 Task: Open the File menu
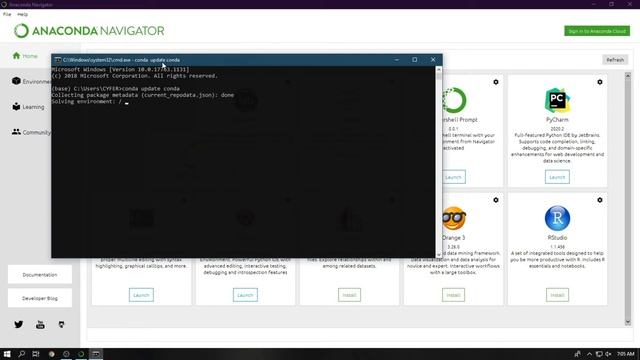pyautogui.click(x=7, y=14)
